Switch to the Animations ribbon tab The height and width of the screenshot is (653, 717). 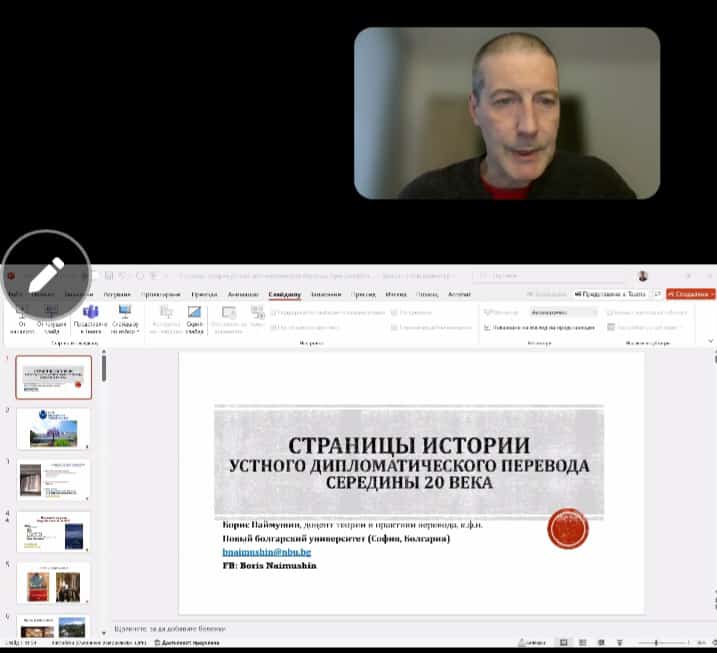[242, 294]
